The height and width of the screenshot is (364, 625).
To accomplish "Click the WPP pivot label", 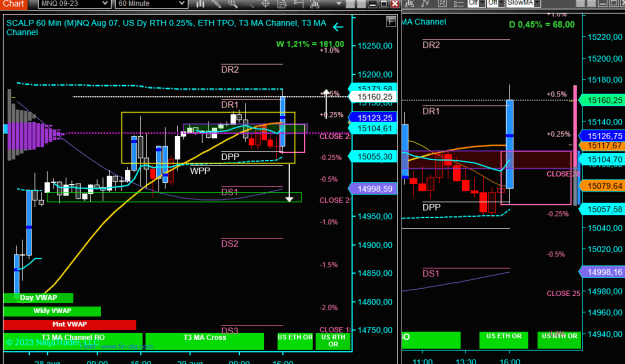I will pos(200,171).
